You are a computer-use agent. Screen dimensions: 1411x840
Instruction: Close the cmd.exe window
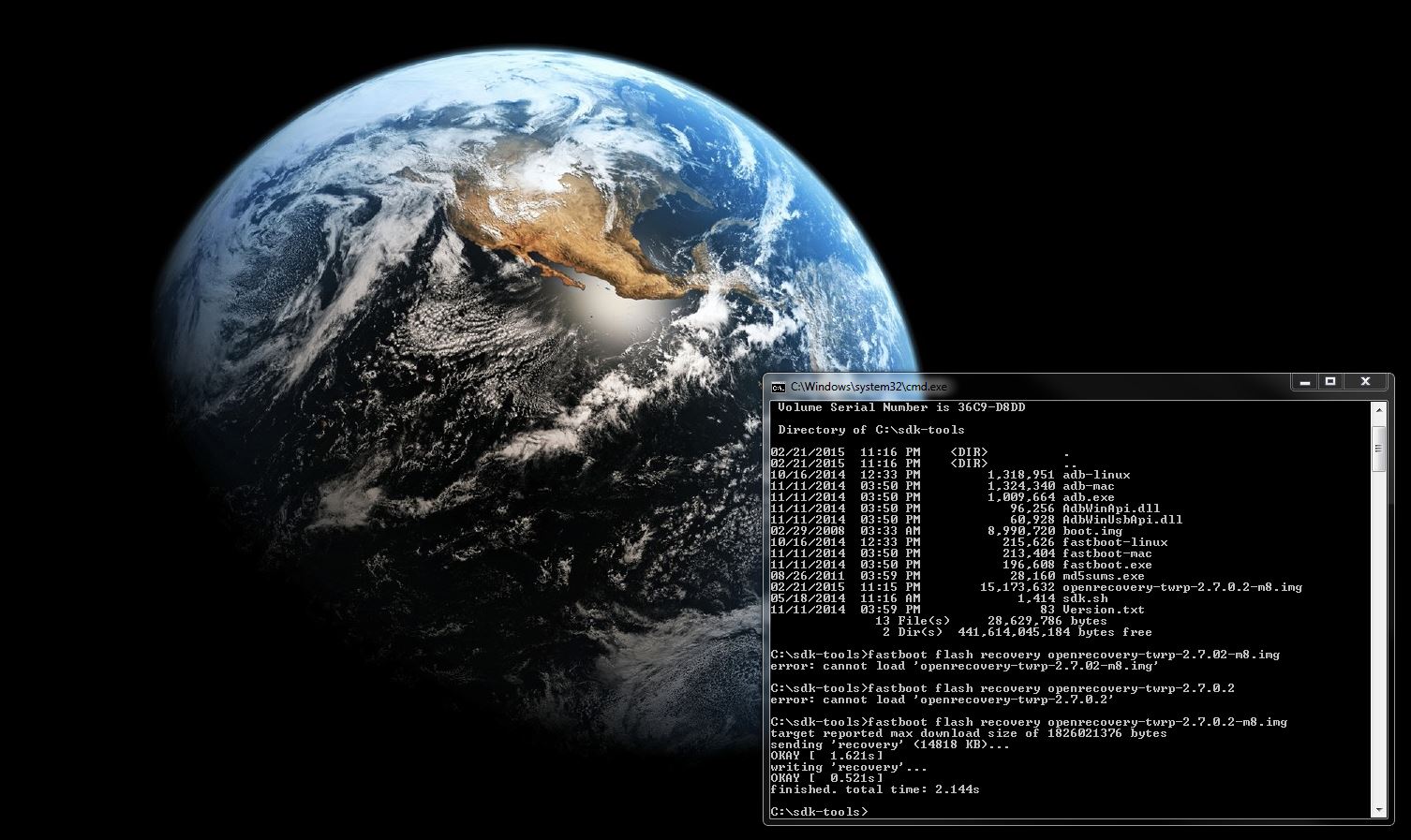(1365, 381)
